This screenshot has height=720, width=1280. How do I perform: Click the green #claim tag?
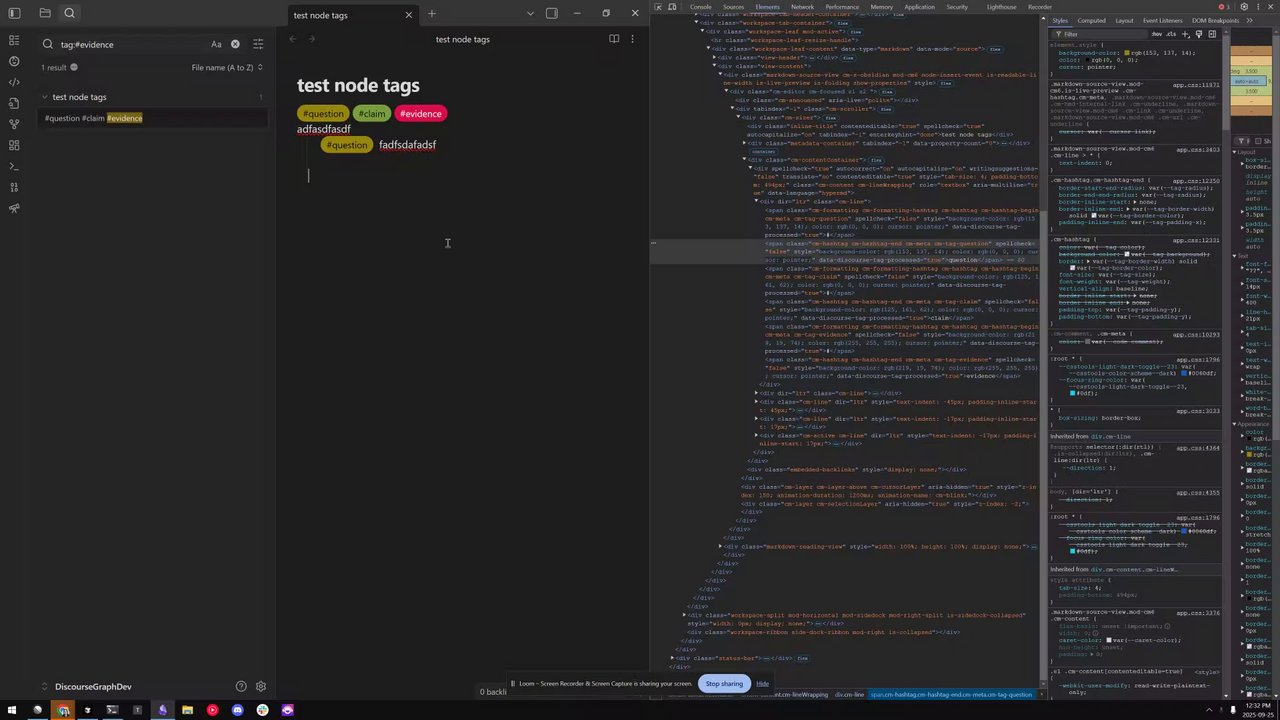coord(372,113)
